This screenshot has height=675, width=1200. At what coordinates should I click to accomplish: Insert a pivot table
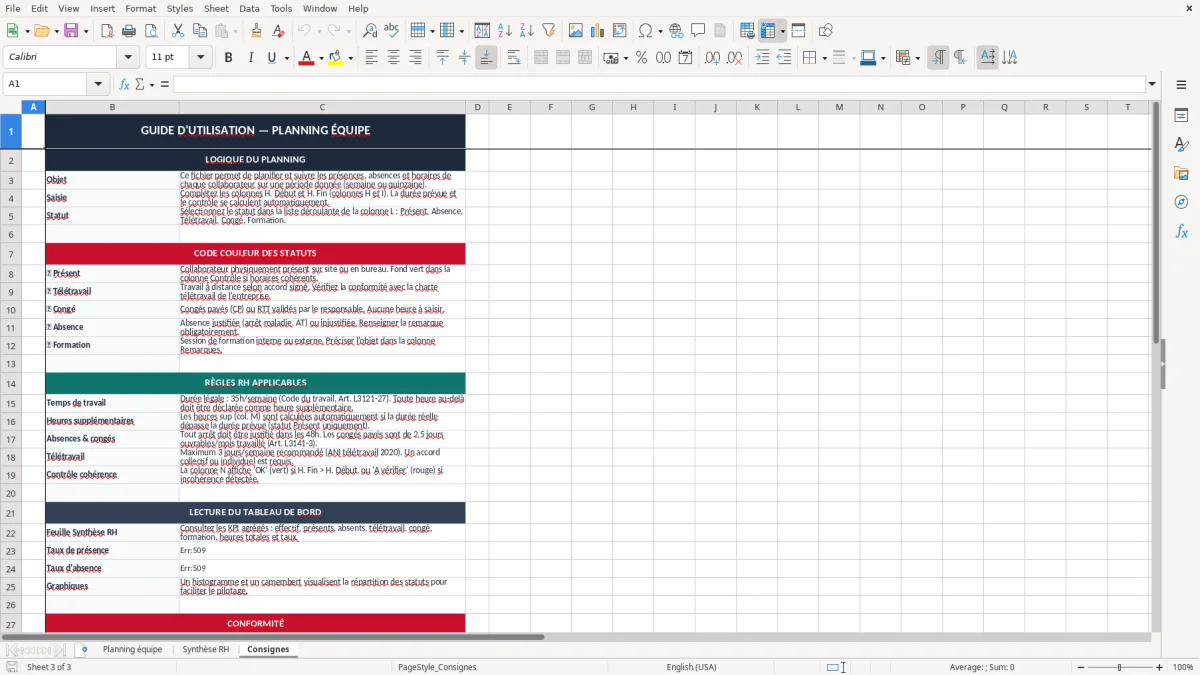coord(620,31)
